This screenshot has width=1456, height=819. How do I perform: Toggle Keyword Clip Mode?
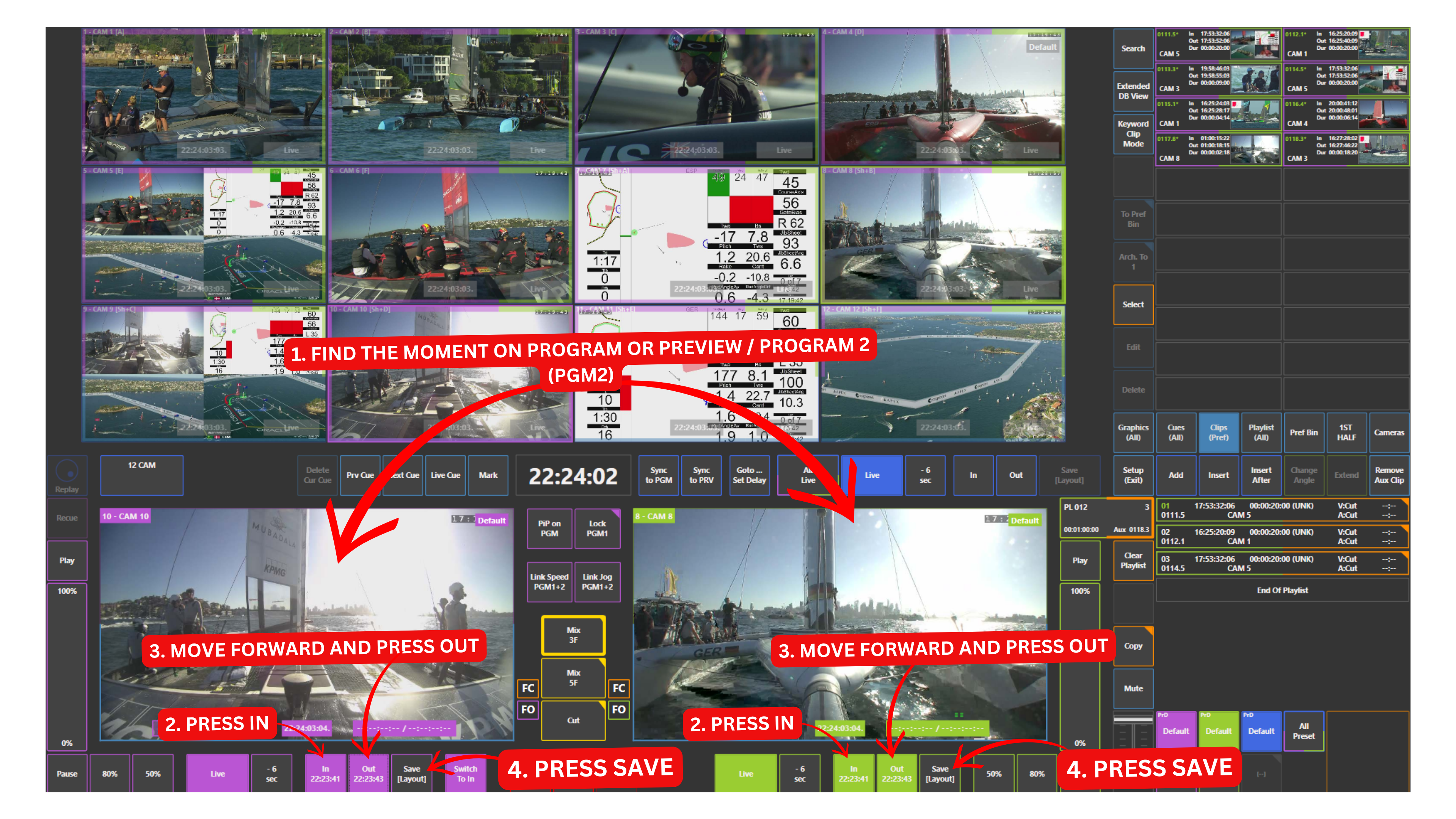coord(1133,133)
